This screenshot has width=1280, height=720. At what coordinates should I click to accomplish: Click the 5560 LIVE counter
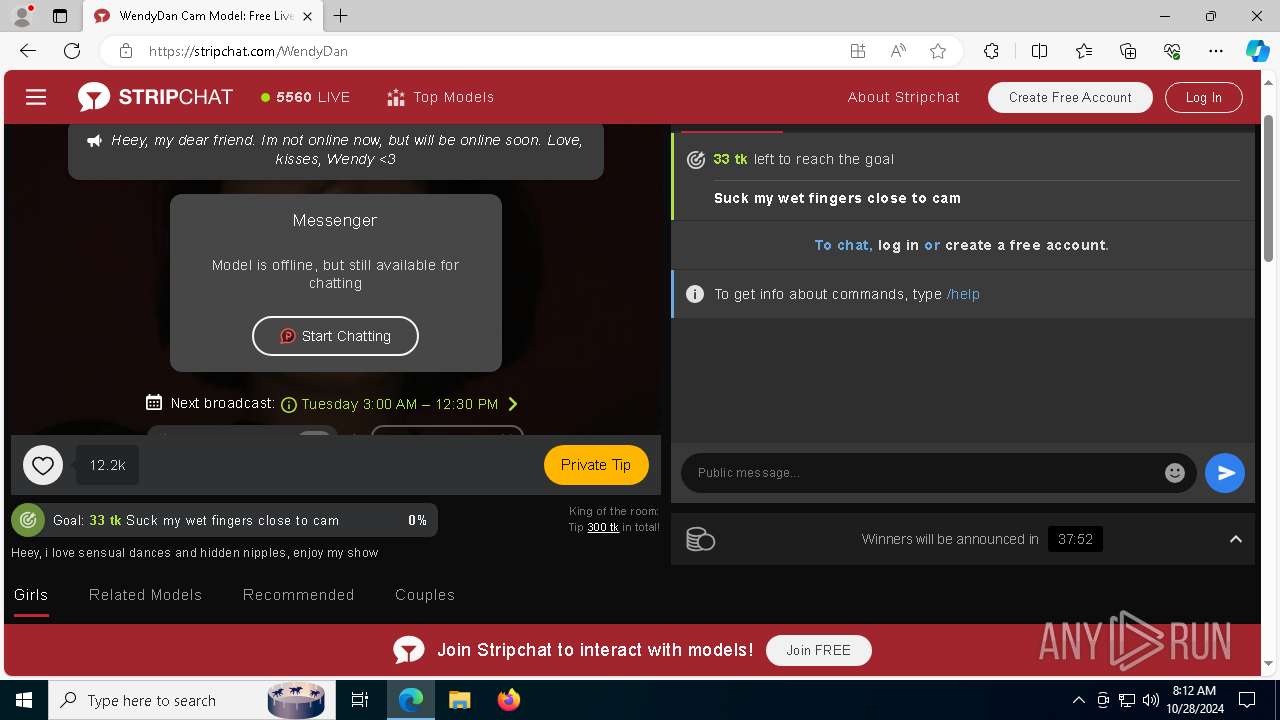click(305, 97)
